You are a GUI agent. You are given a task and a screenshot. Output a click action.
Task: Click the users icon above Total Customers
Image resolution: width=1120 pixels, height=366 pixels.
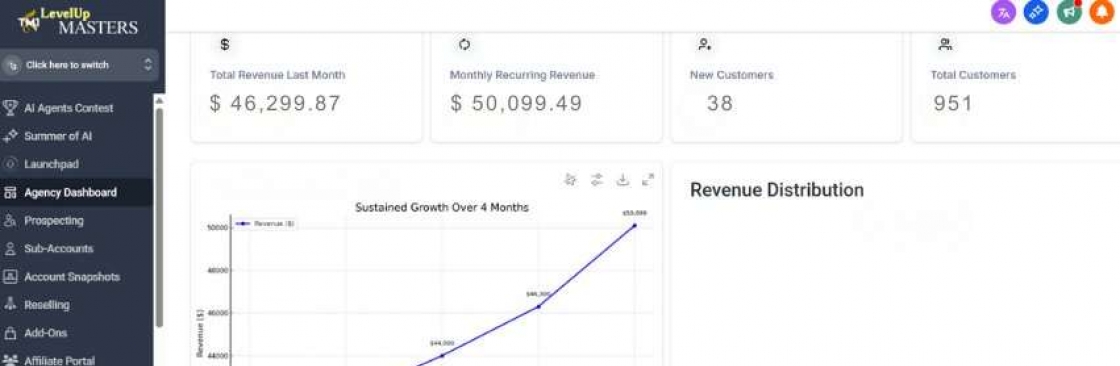[945, 45]
